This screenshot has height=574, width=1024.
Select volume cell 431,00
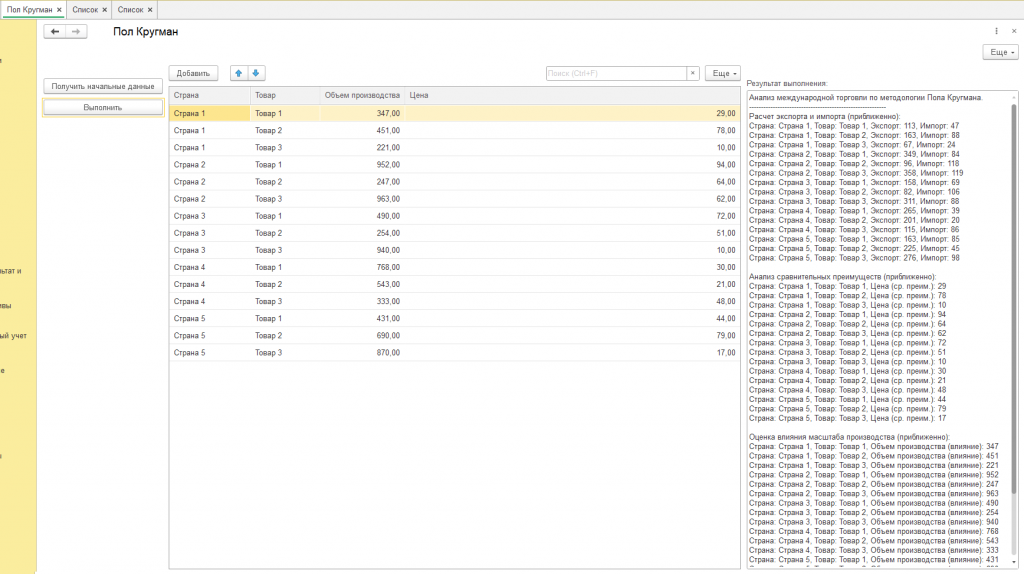[x=362, y=319]
